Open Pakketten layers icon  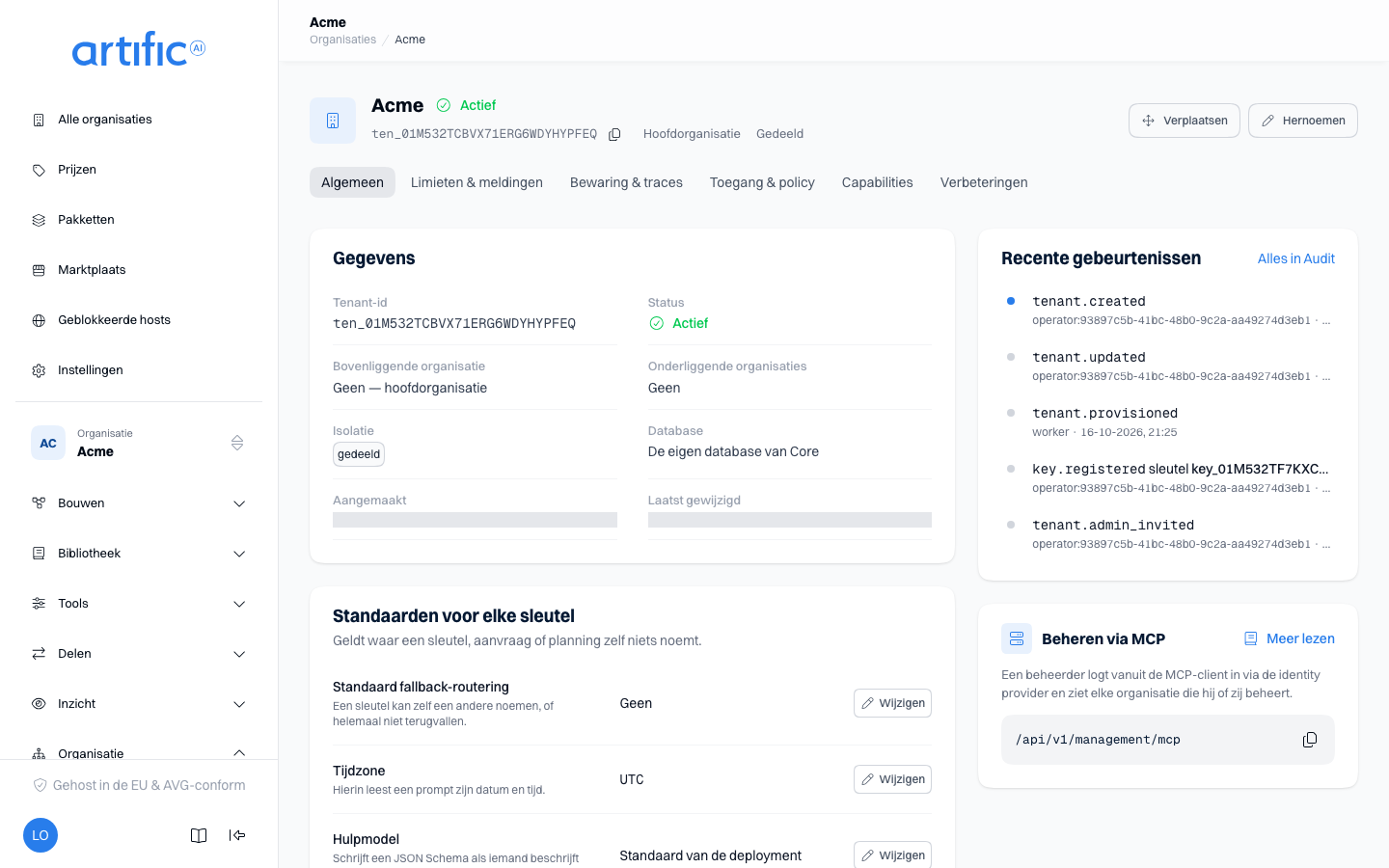(39, 220)
